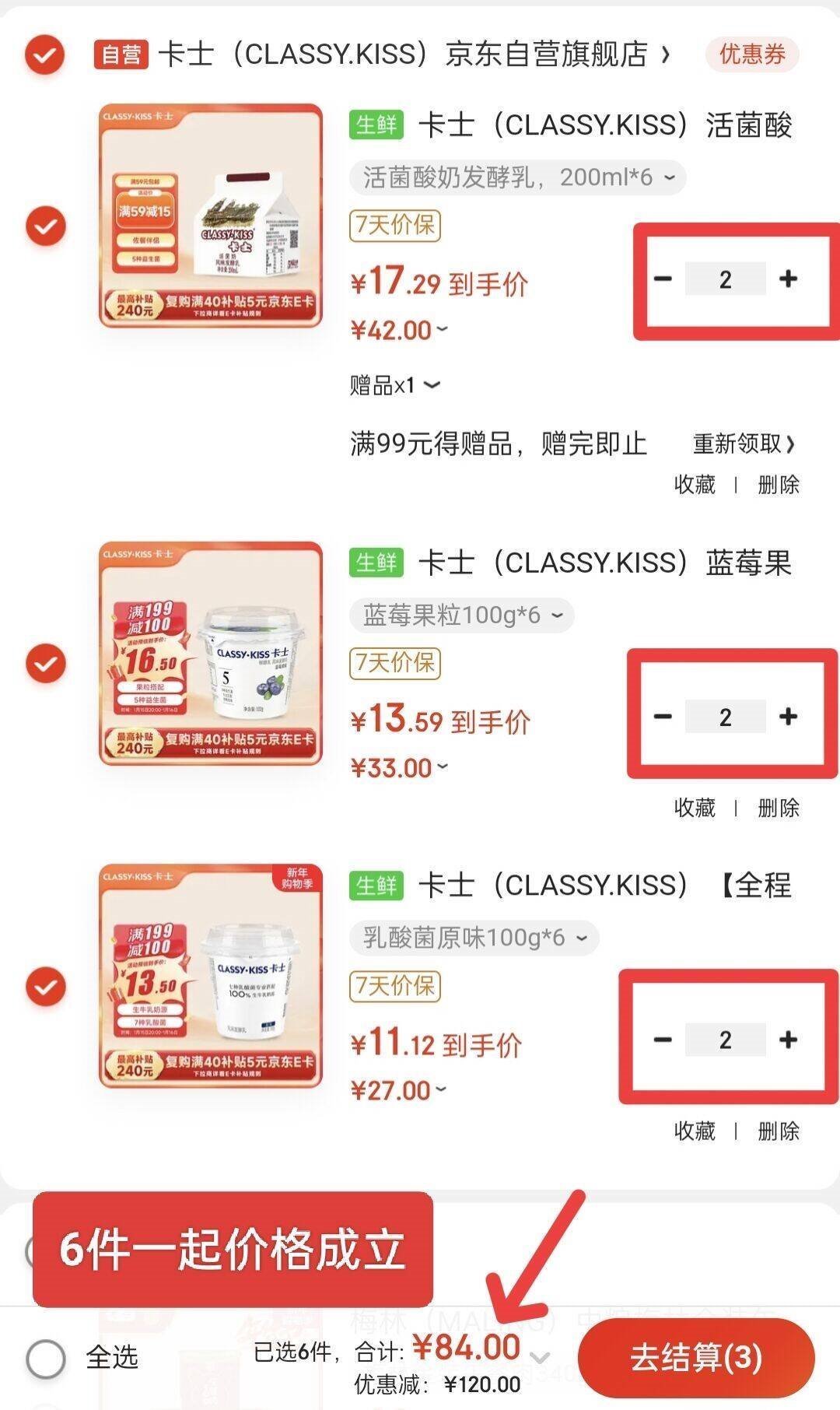Tap minus icon for 蓝莓果粒 yogurt
The width and height of the screenshot is (840, 1410).
coord(663,716)
